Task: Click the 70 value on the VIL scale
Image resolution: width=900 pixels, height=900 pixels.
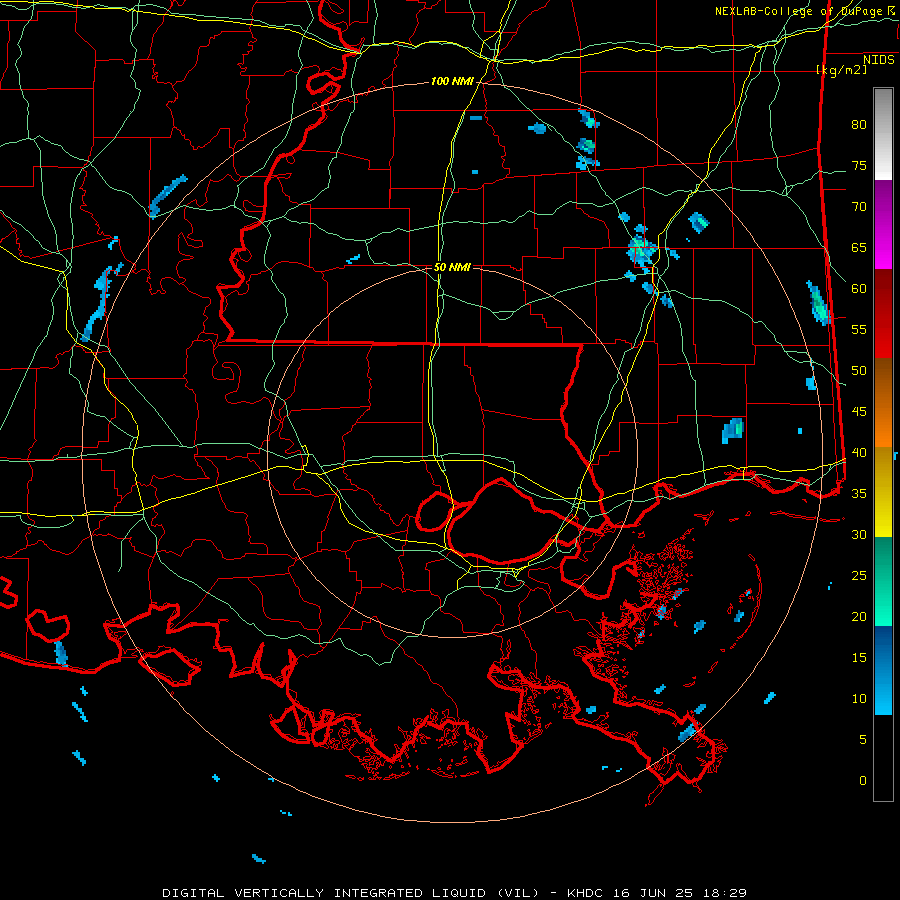Action: (859, 207)
